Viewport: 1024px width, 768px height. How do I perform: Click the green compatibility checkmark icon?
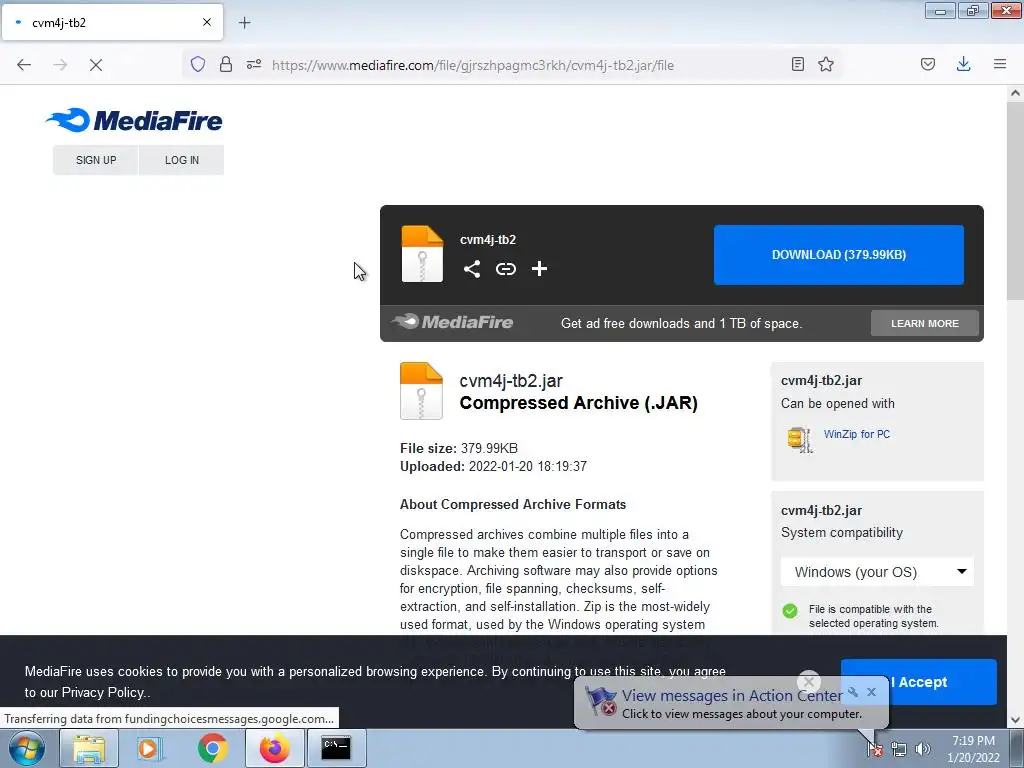coord(790,611)
